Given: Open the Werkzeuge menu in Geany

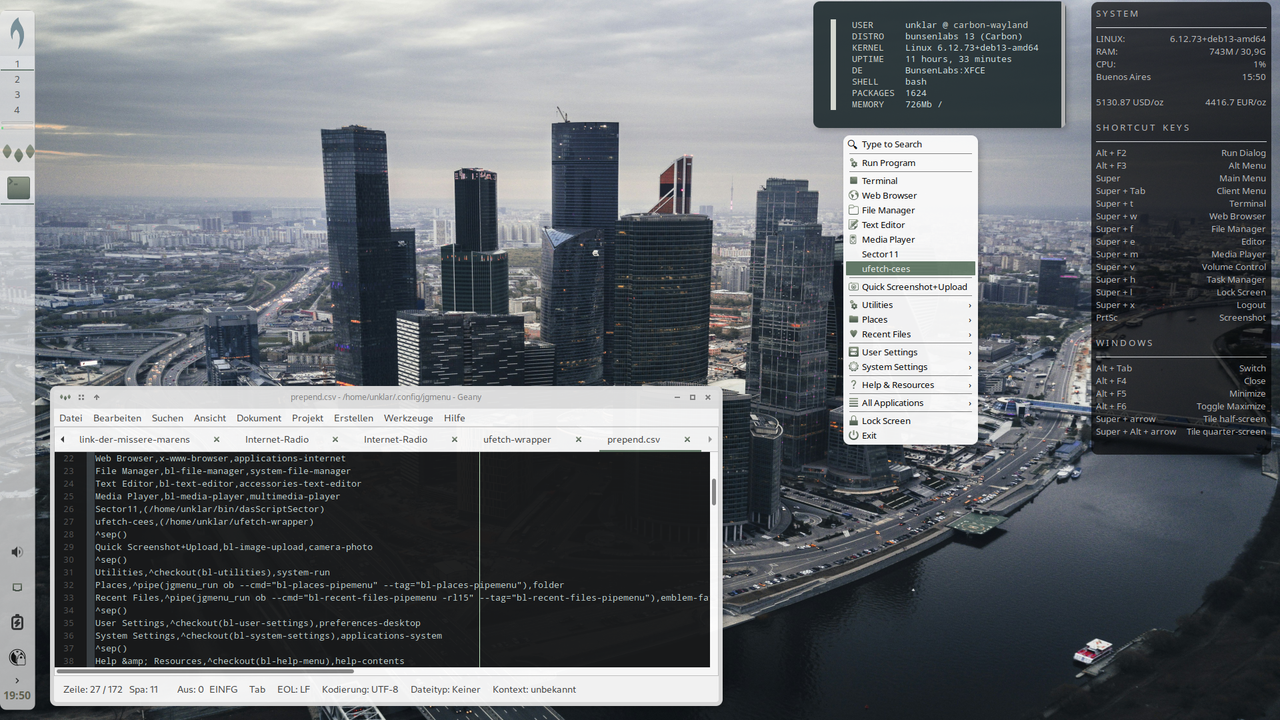Looking at the screenshot, I should [408, 418].
